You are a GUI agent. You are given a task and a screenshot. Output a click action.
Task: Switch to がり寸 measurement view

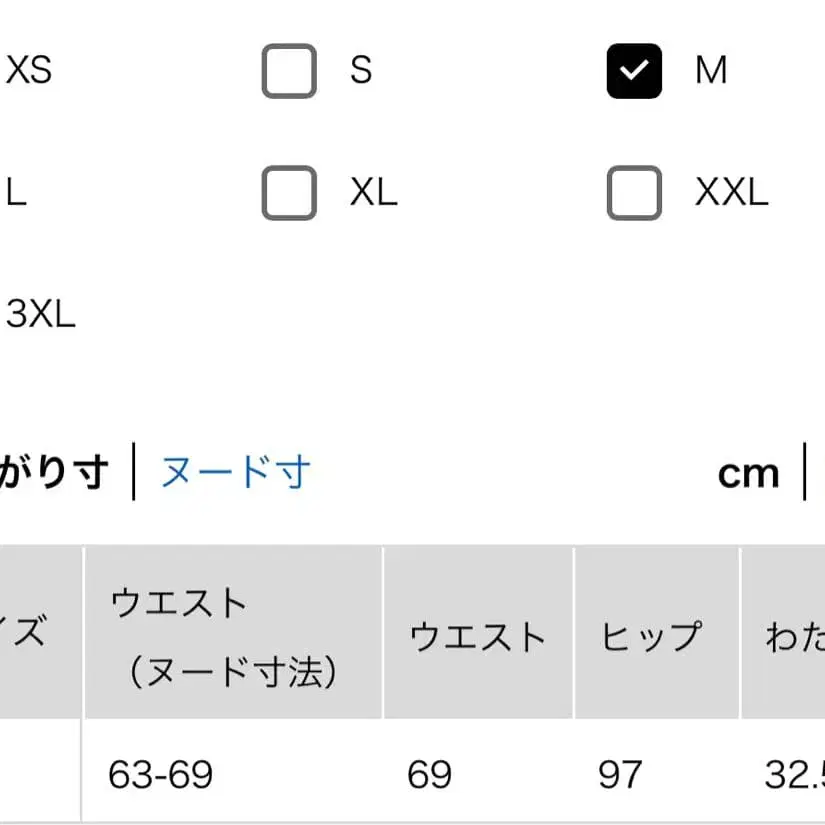[x=55, y=472]
